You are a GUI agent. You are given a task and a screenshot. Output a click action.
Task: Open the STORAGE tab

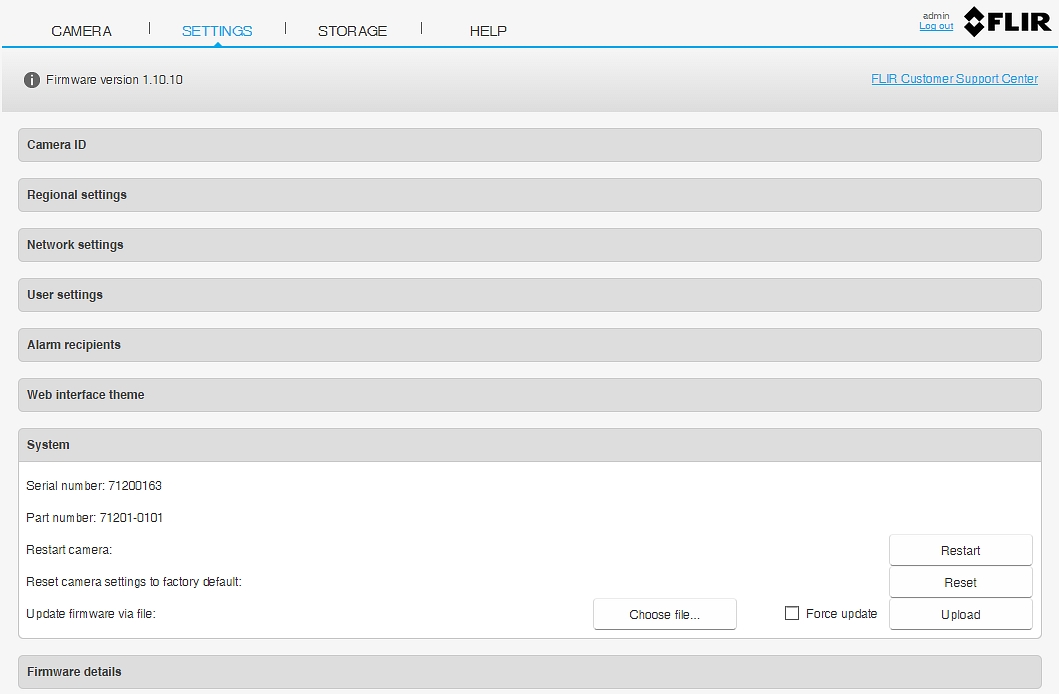coord(352,31)
